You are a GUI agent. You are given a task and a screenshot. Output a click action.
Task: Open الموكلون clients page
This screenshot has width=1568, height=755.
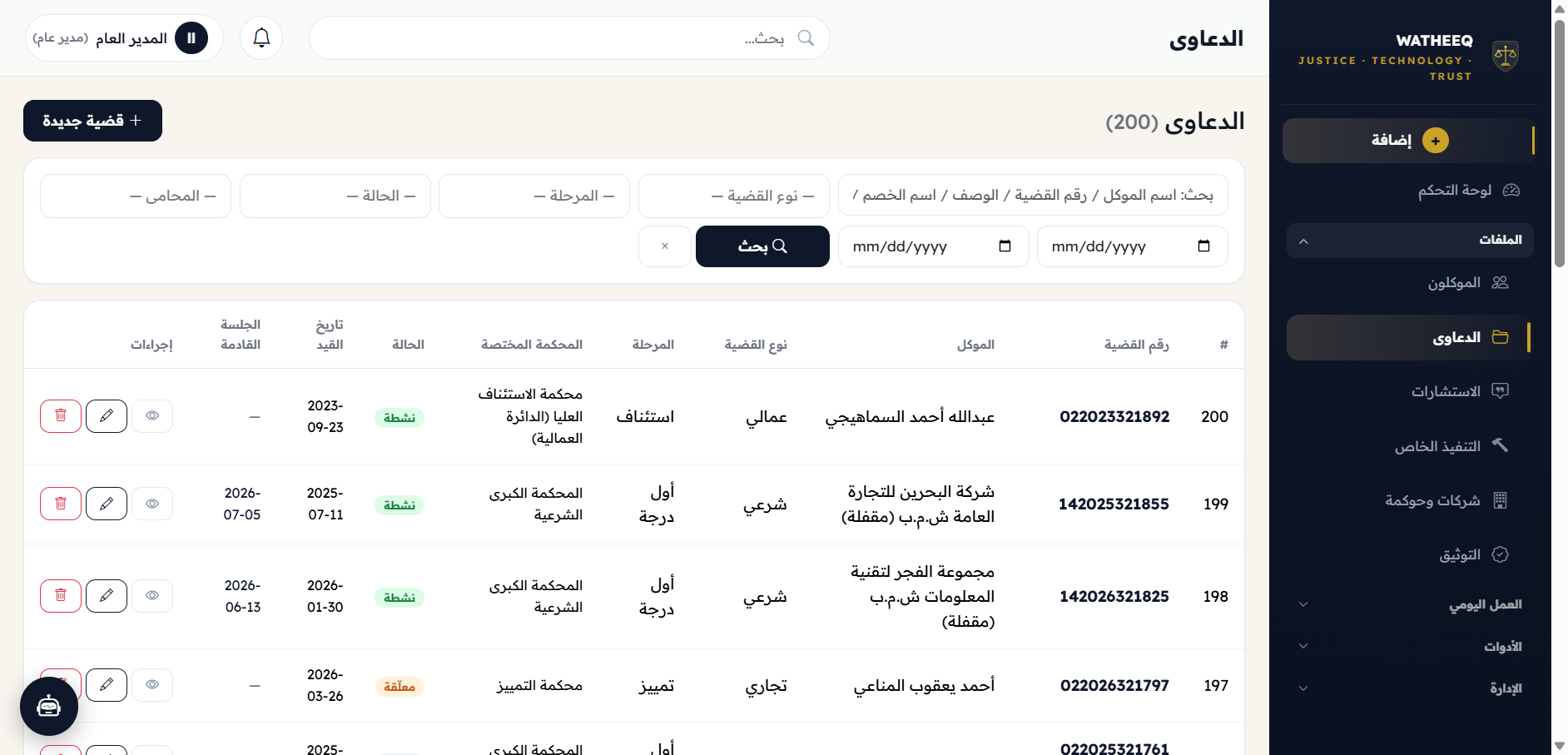coord(1410,283)
